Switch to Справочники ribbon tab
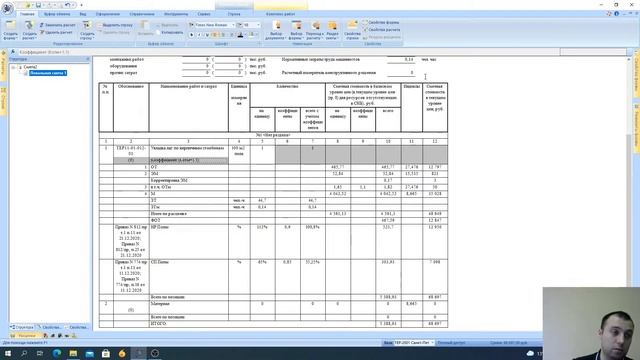The width and height of the screenshot is (640, 360). 142,14
